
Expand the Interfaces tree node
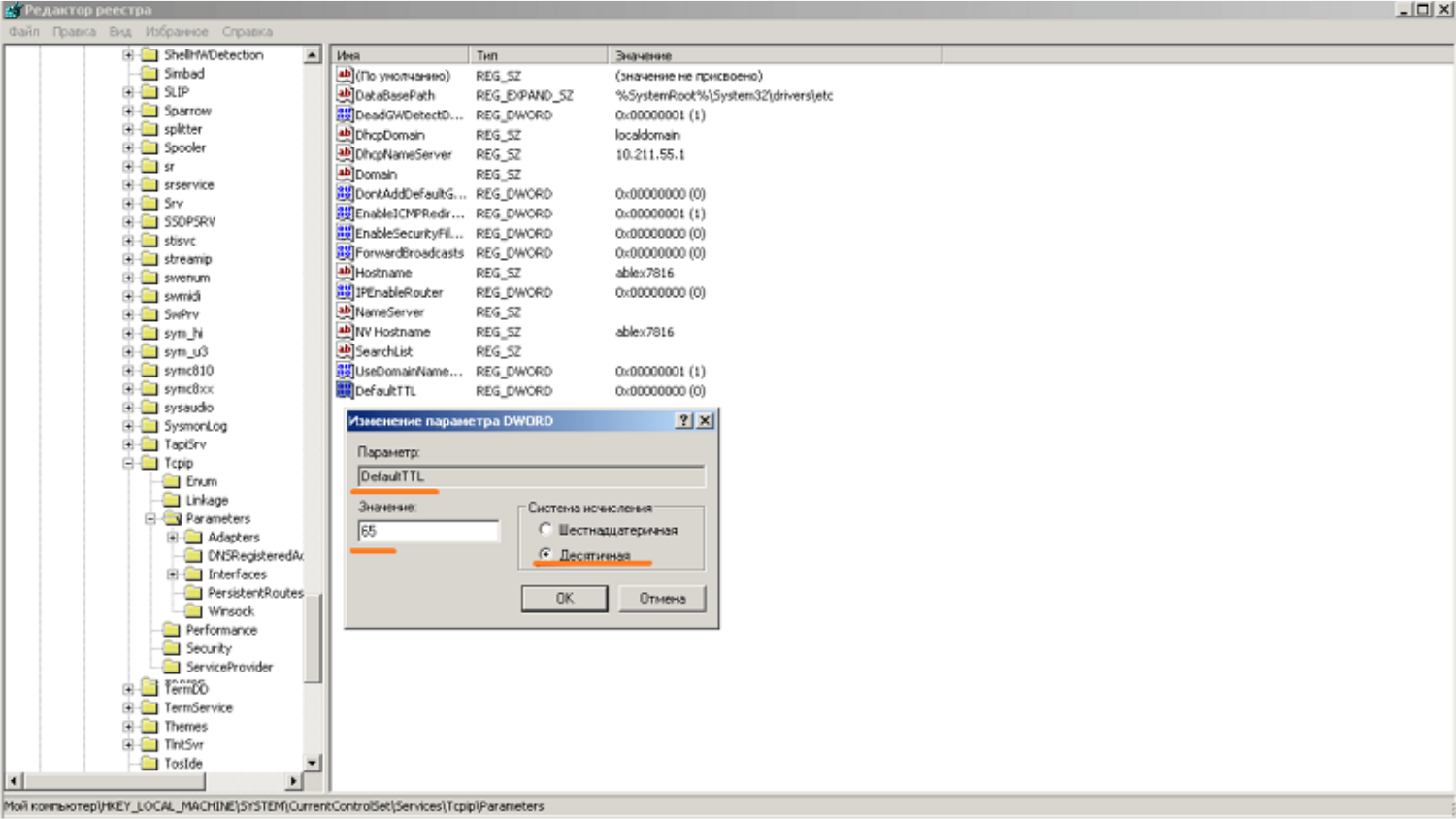click(173, 574)
